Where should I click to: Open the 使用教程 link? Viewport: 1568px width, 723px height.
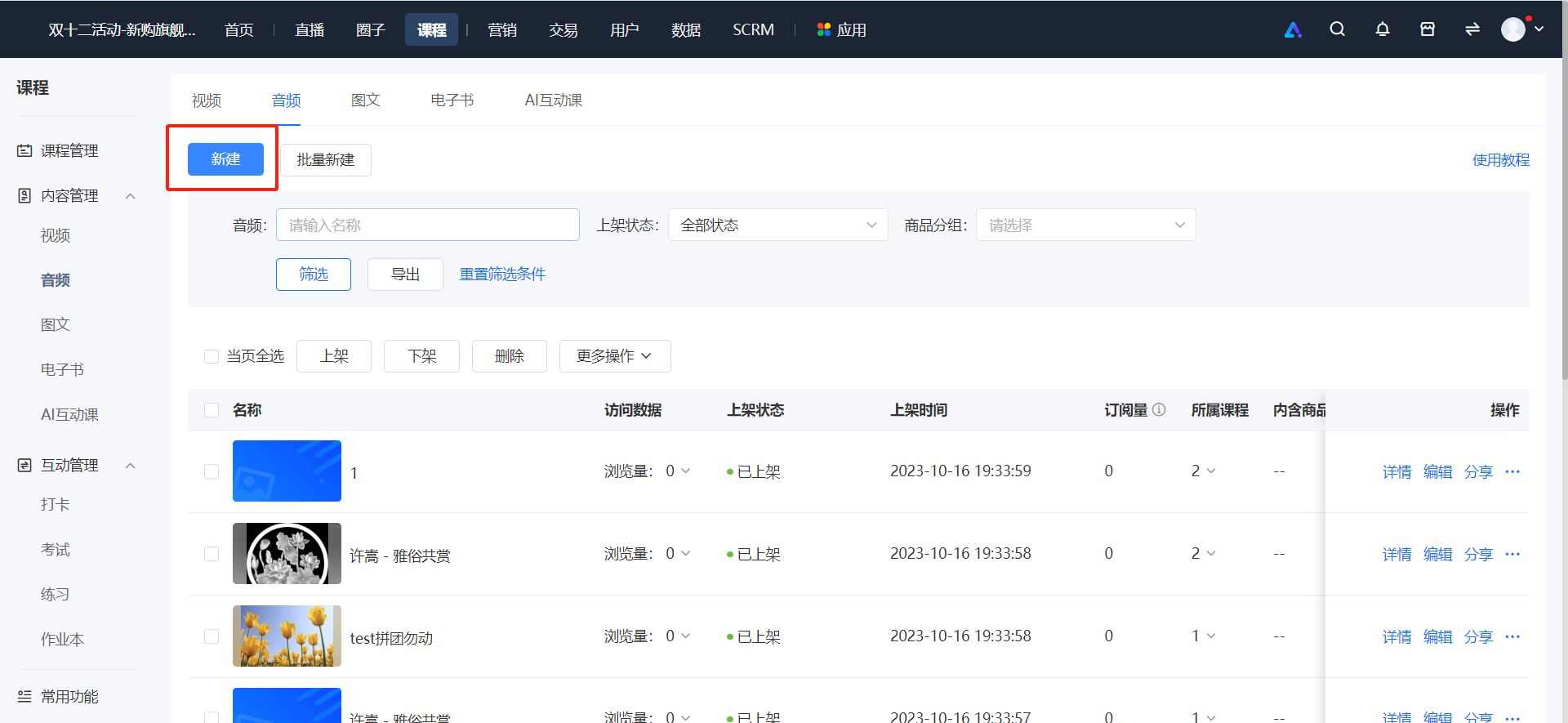[x=1501, y=159]
